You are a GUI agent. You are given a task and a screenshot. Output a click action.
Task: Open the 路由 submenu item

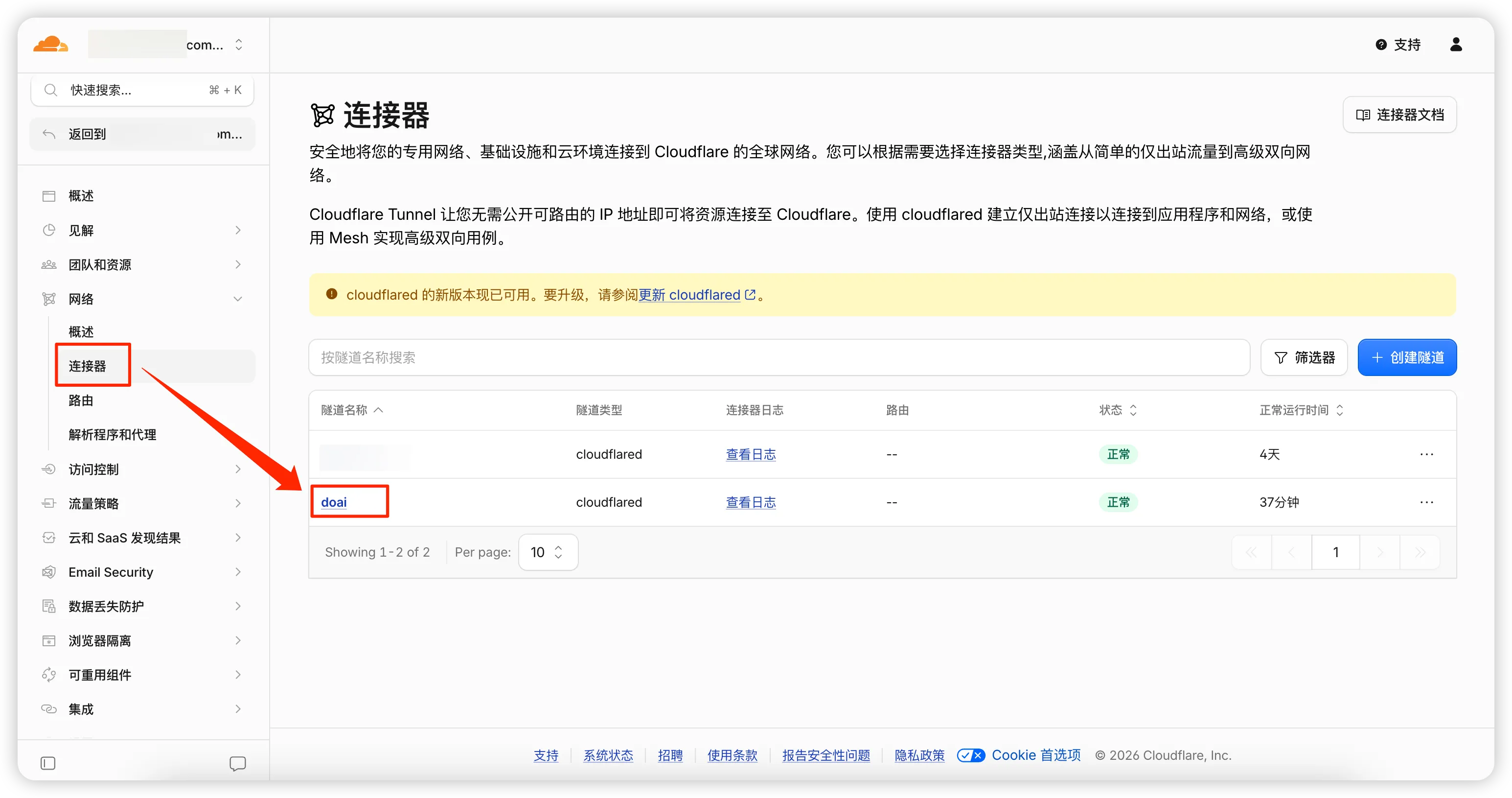pyautogui.click(x=81, y=400)
